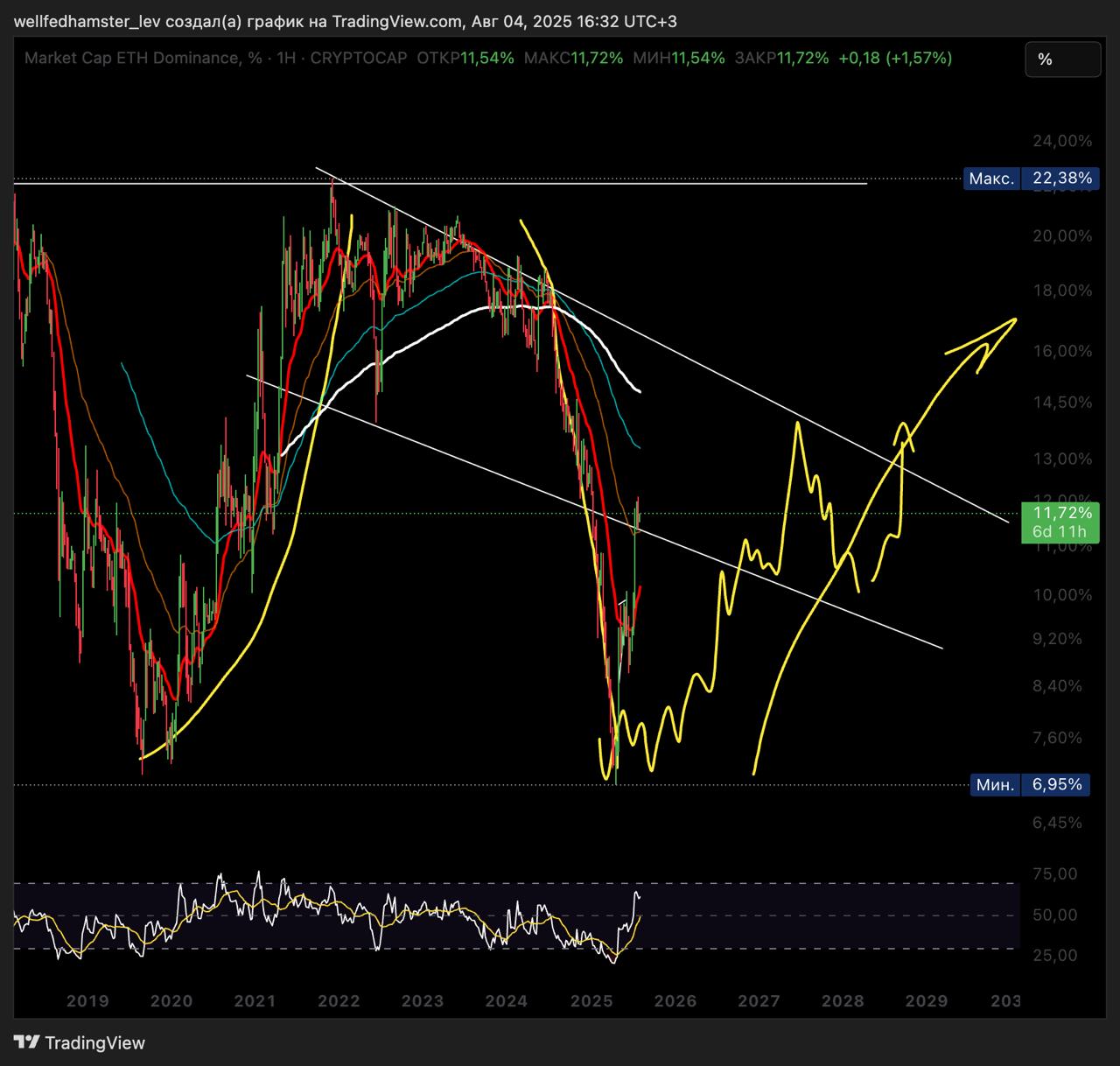Click the Market Cap ETH Dominance title
This screenshot has height=1066, width=1120.
(143, 59)
